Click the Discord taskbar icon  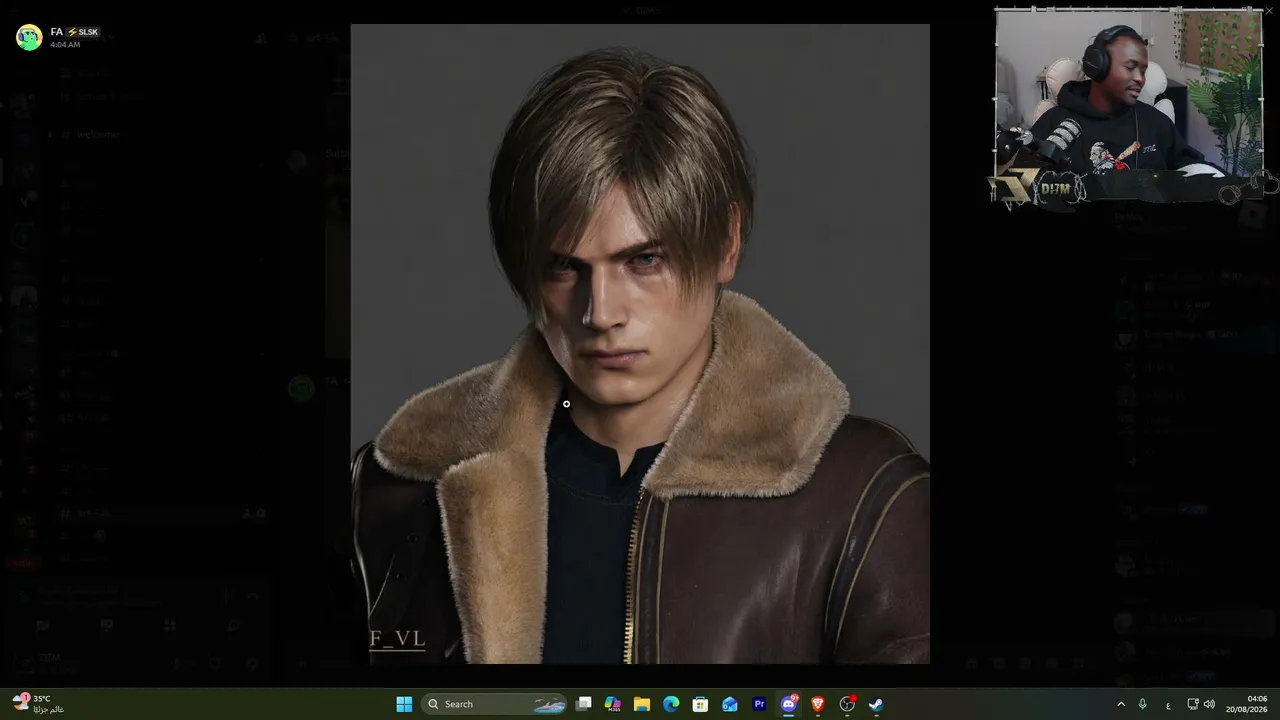(x=789, y=704)
